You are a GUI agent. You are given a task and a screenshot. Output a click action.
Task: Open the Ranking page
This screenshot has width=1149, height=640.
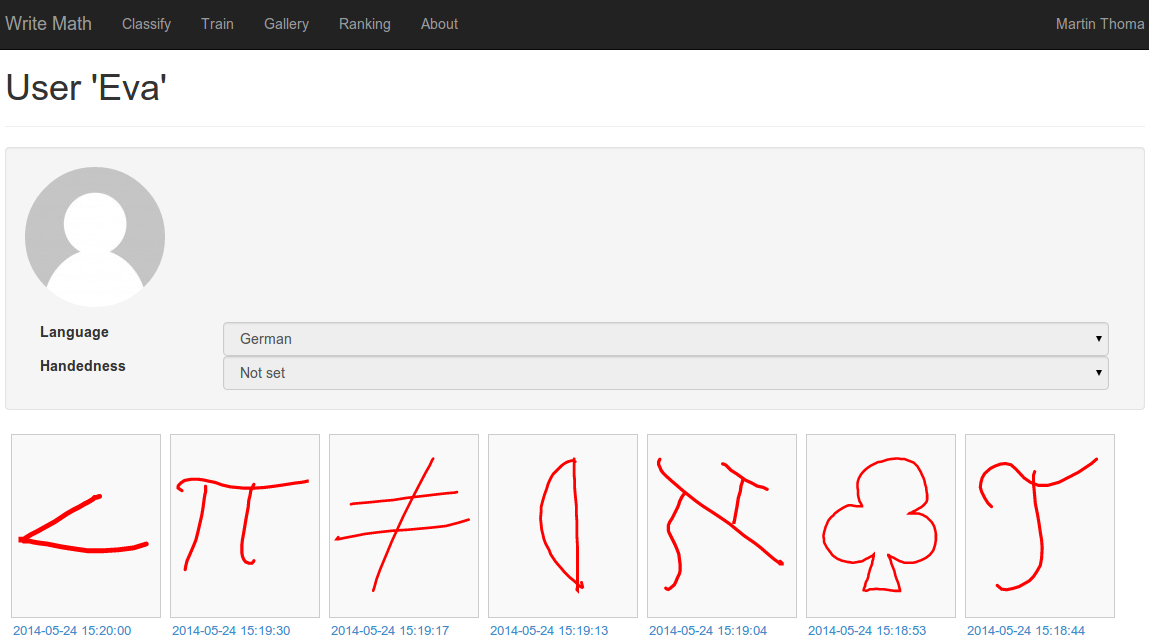point(364,24)
